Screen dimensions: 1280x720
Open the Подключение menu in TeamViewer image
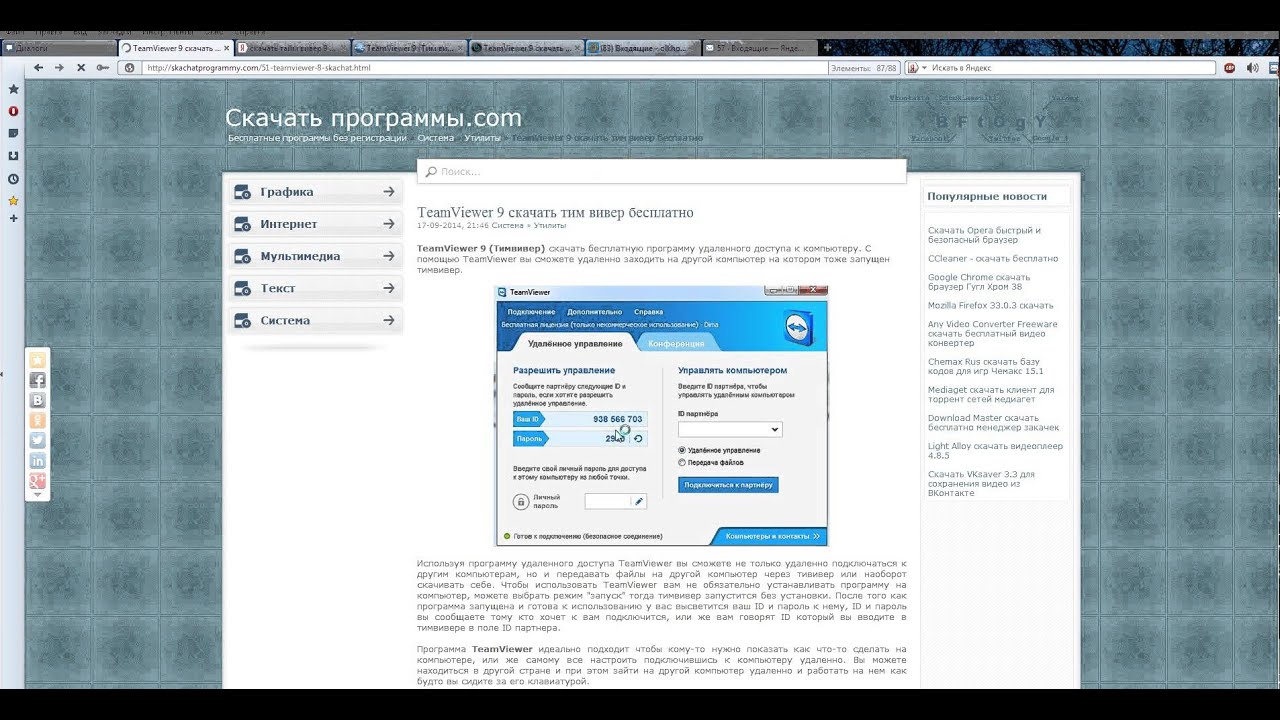[x=531, y=312]
